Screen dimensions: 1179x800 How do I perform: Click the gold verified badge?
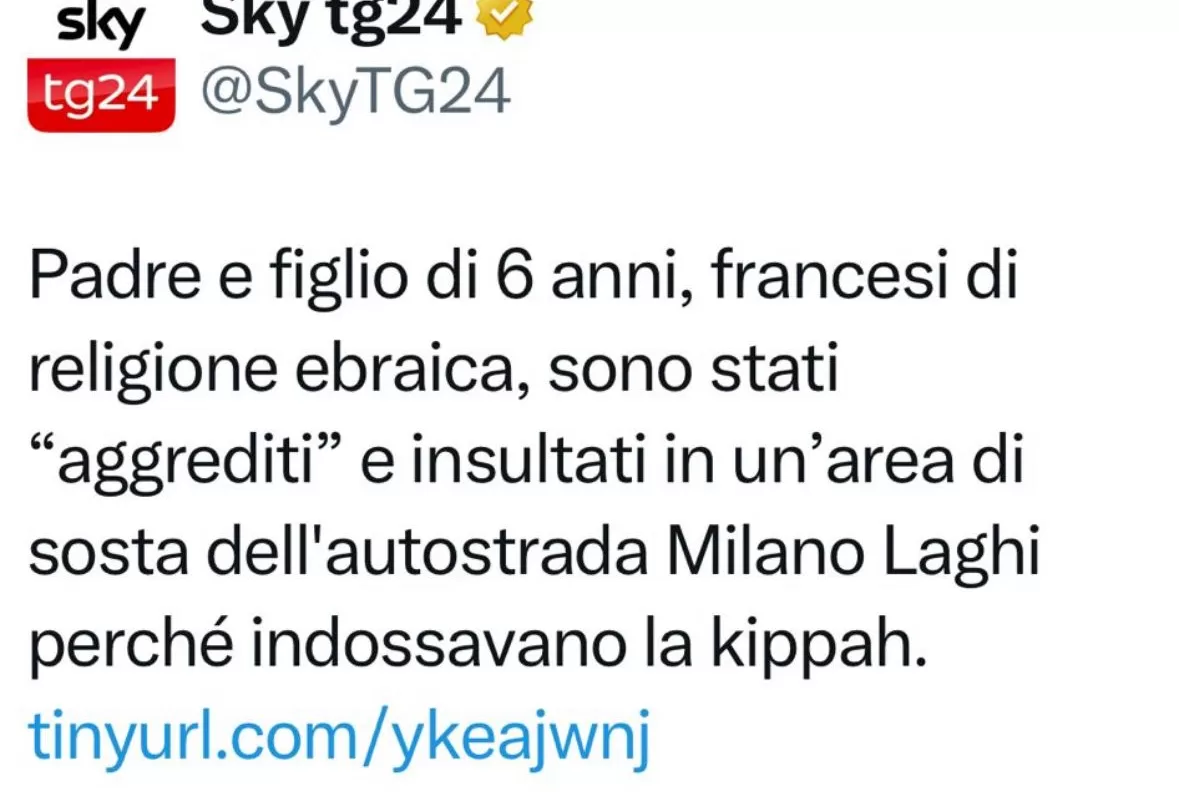coord(505,17)
